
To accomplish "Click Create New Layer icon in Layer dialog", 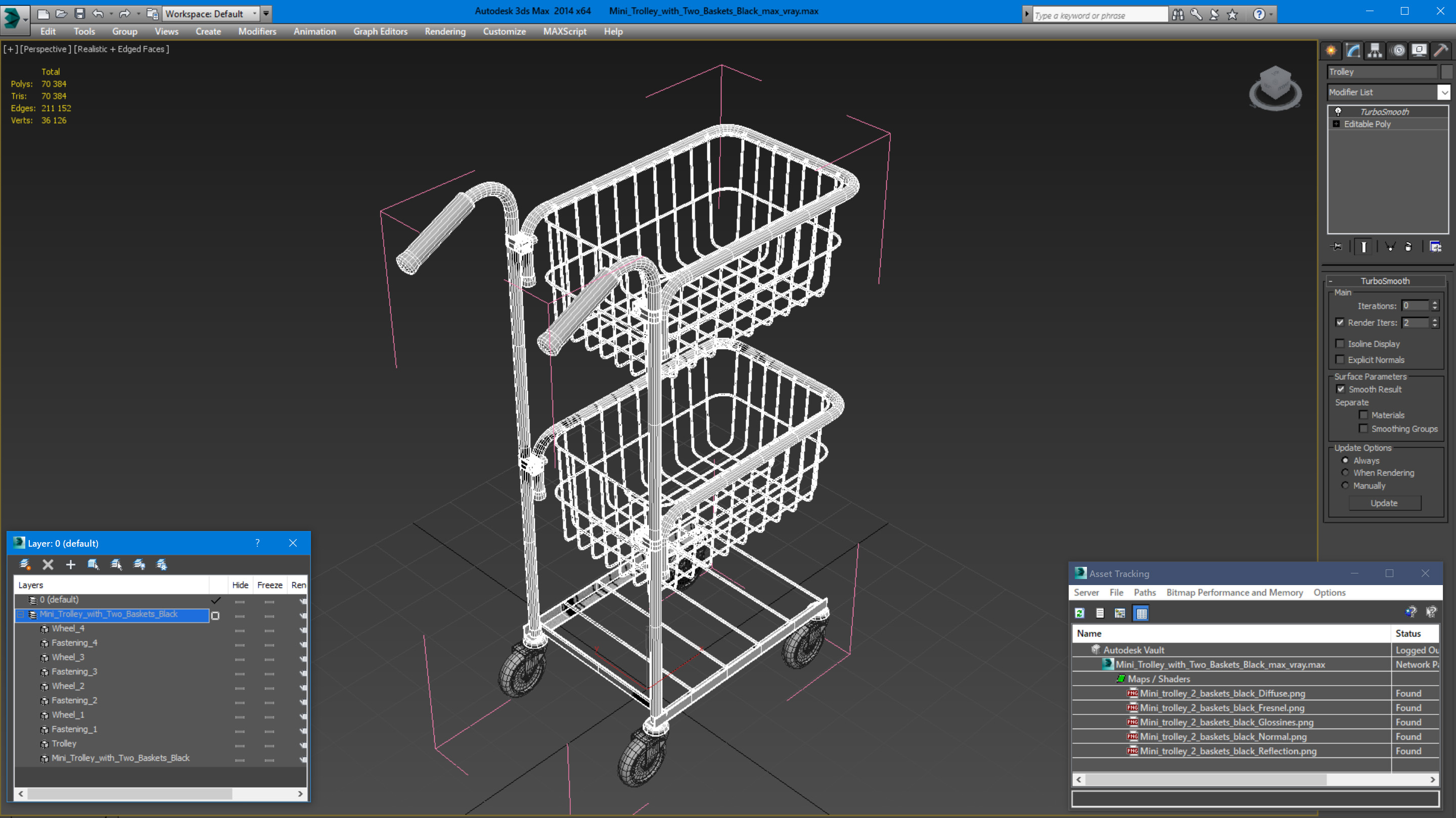I will 25,564.
